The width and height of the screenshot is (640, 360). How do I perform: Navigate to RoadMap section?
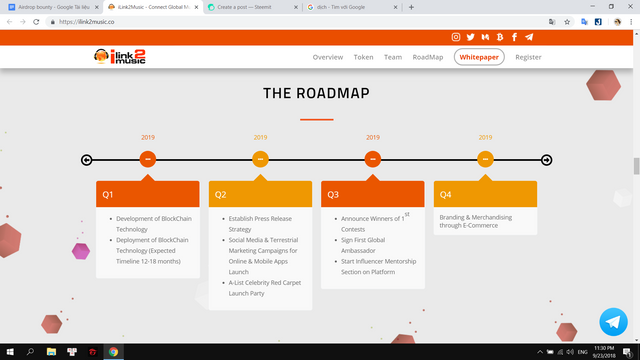(428, 57)
